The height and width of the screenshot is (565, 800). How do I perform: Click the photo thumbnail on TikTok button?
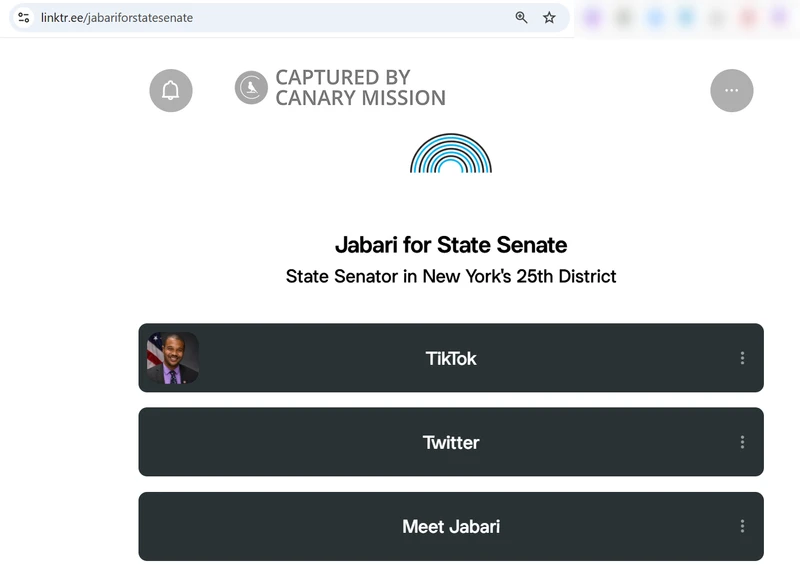pos(173,358)
